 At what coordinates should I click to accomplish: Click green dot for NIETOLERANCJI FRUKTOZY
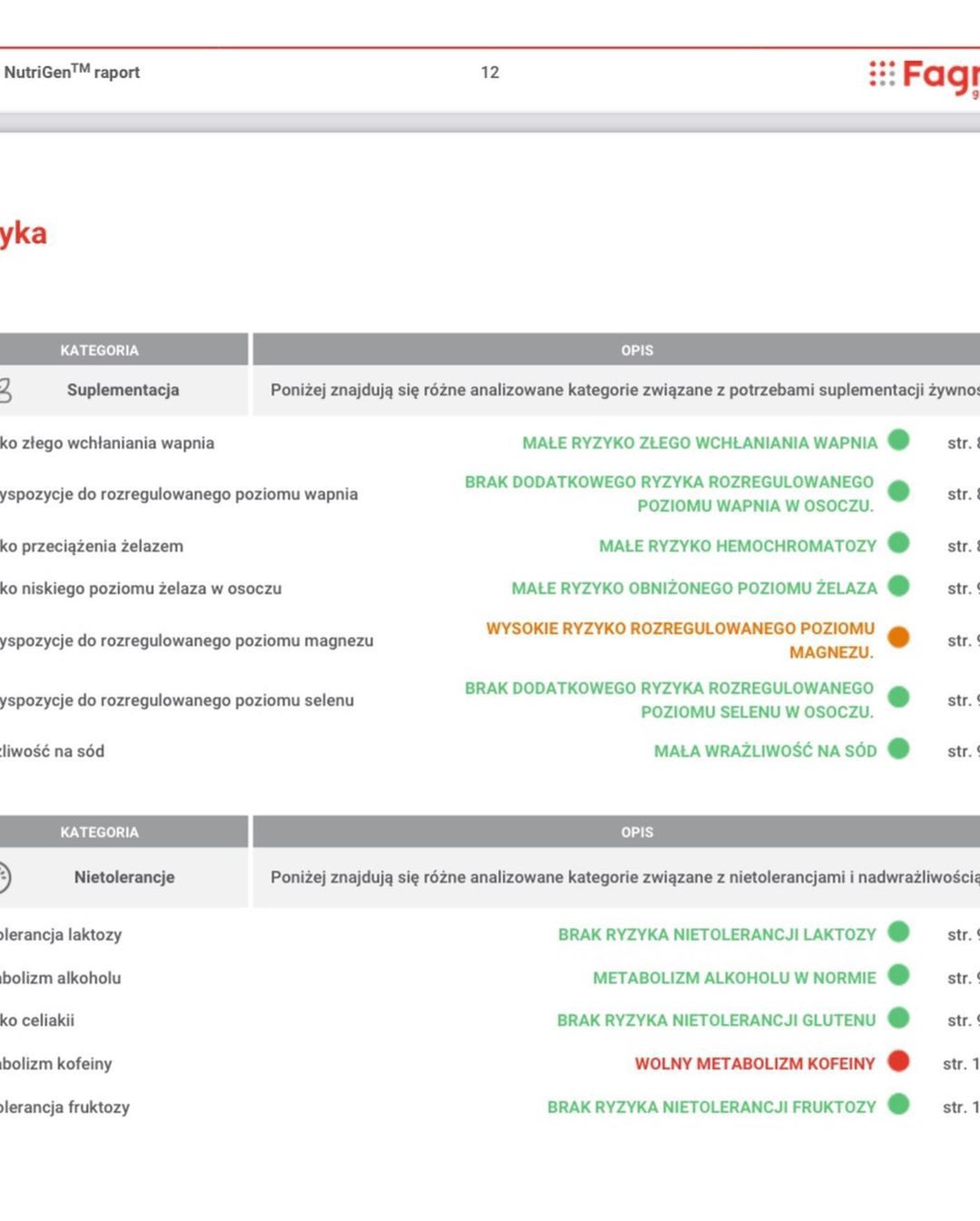(x=898, y=1104)
